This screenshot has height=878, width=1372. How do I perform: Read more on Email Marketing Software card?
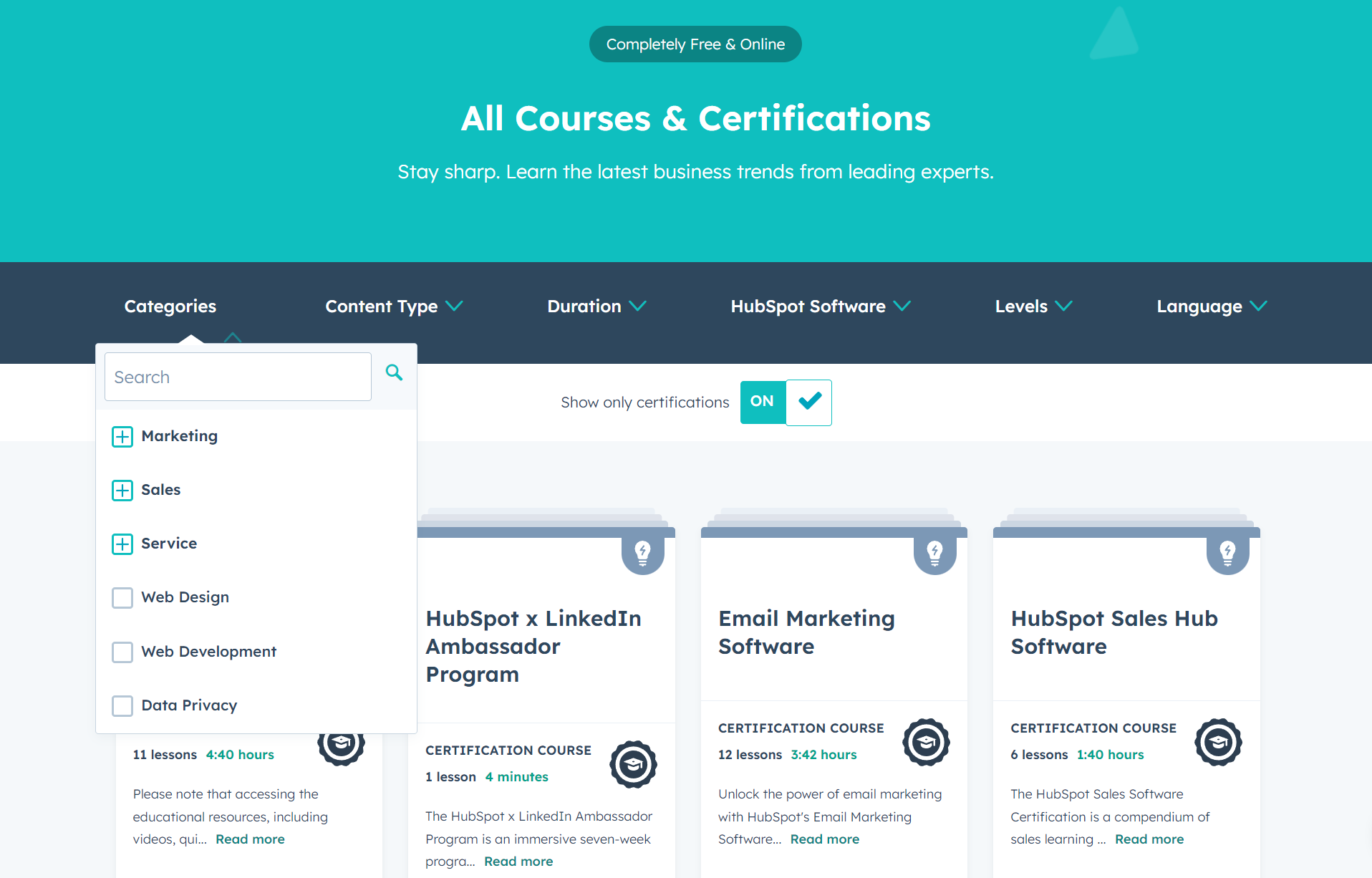tap(825, 839)
